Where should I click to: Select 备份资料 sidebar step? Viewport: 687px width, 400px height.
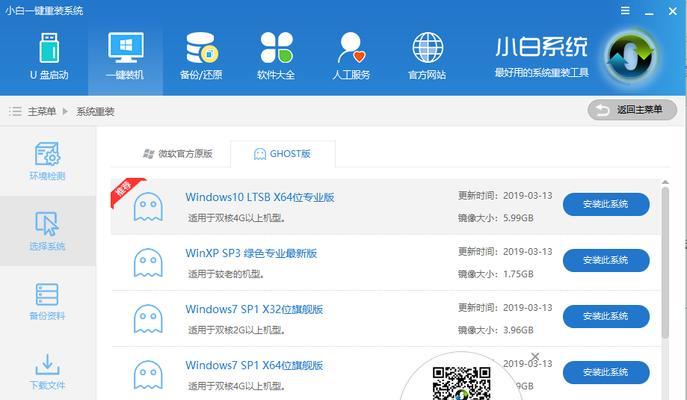coord(47,301)
